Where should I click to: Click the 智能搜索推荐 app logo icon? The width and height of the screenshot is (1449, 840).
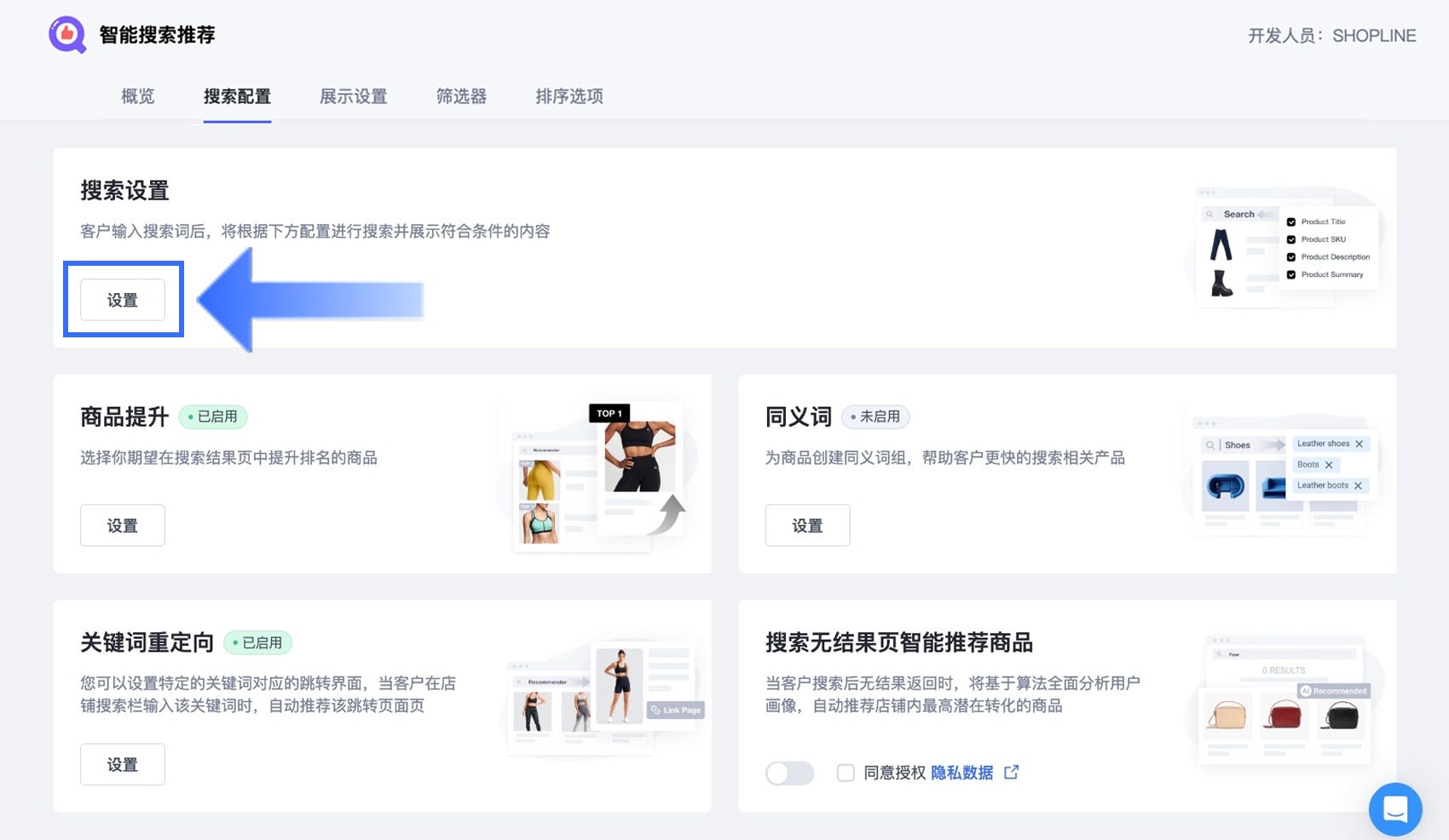pyautogui.click(x=67, y=35)
